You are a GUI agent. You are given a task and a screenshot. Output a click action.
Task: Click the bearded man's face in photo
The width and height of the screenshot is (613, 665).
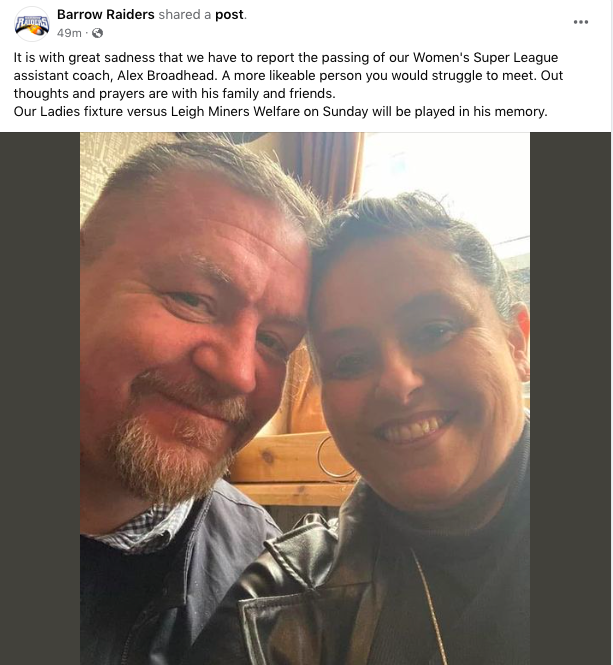[191, 339]
